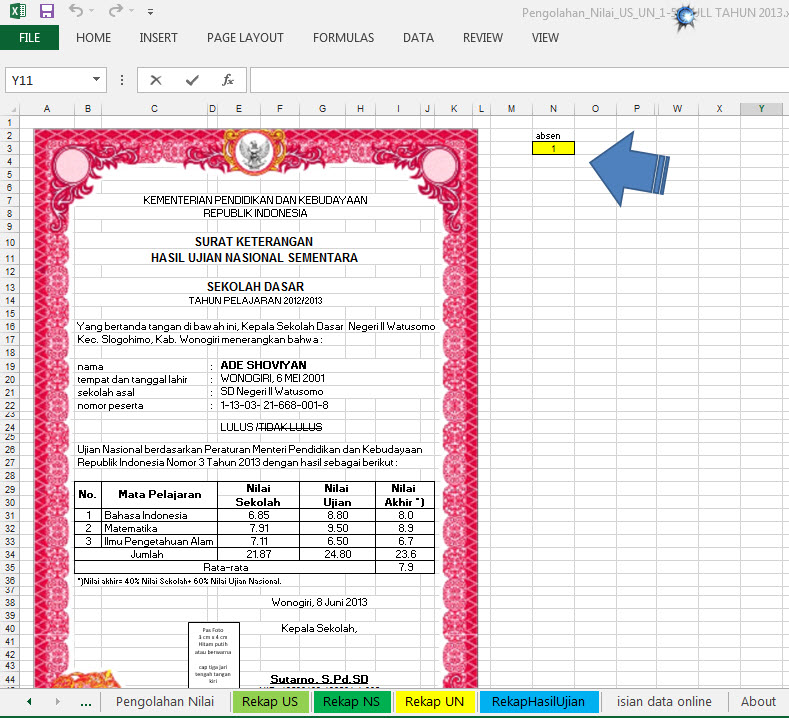Click the Save icon in the quick access toolbar

[x=47, y=11]
